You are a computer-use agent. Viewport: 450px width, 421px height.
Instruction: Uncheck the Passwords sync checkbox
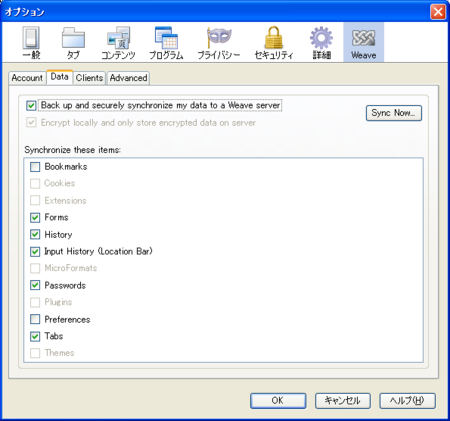pyautogui.click(x=35, y=285)
